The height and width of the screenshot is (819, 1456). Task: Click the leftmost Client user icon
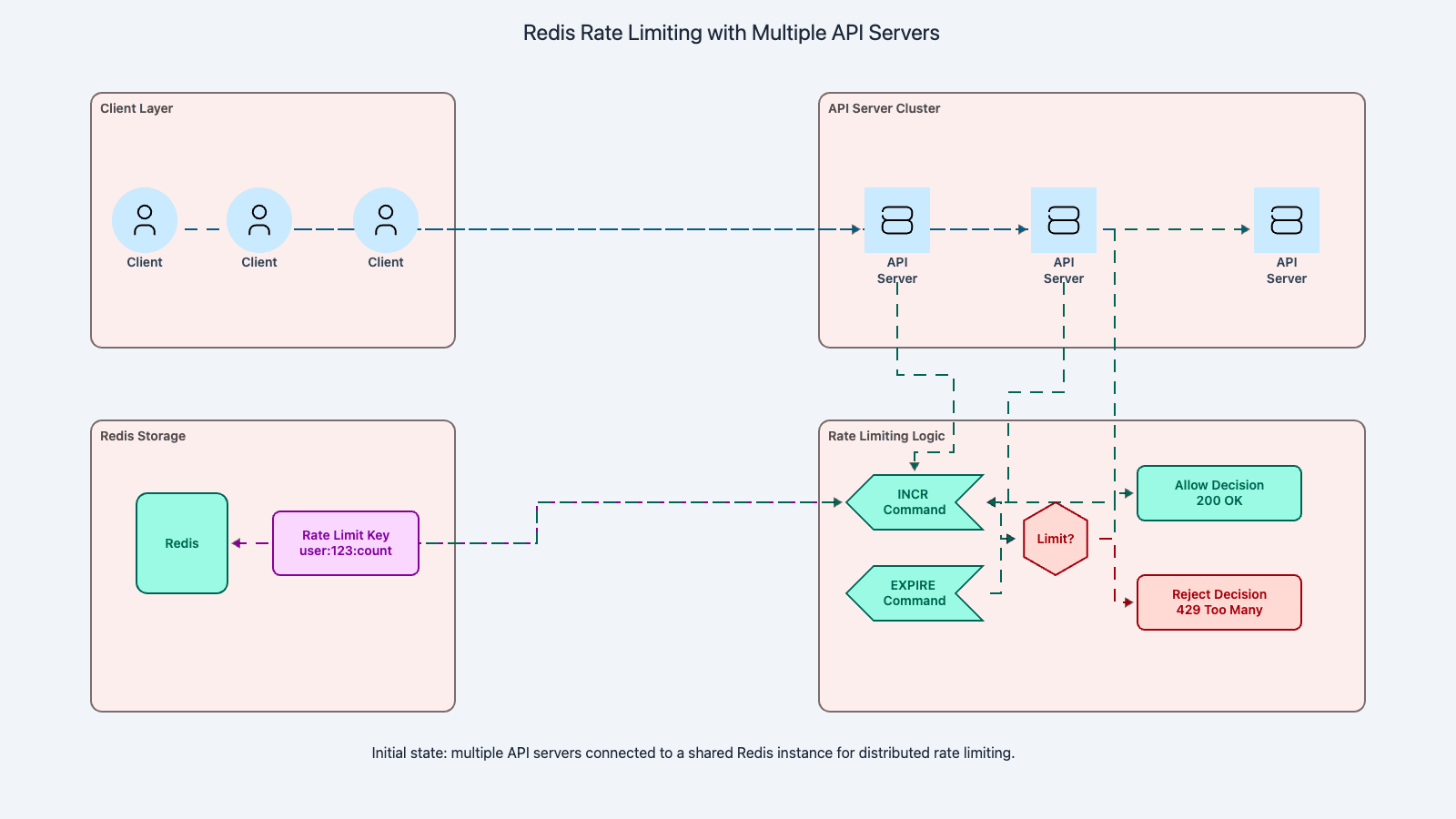[x=145, y=220]
